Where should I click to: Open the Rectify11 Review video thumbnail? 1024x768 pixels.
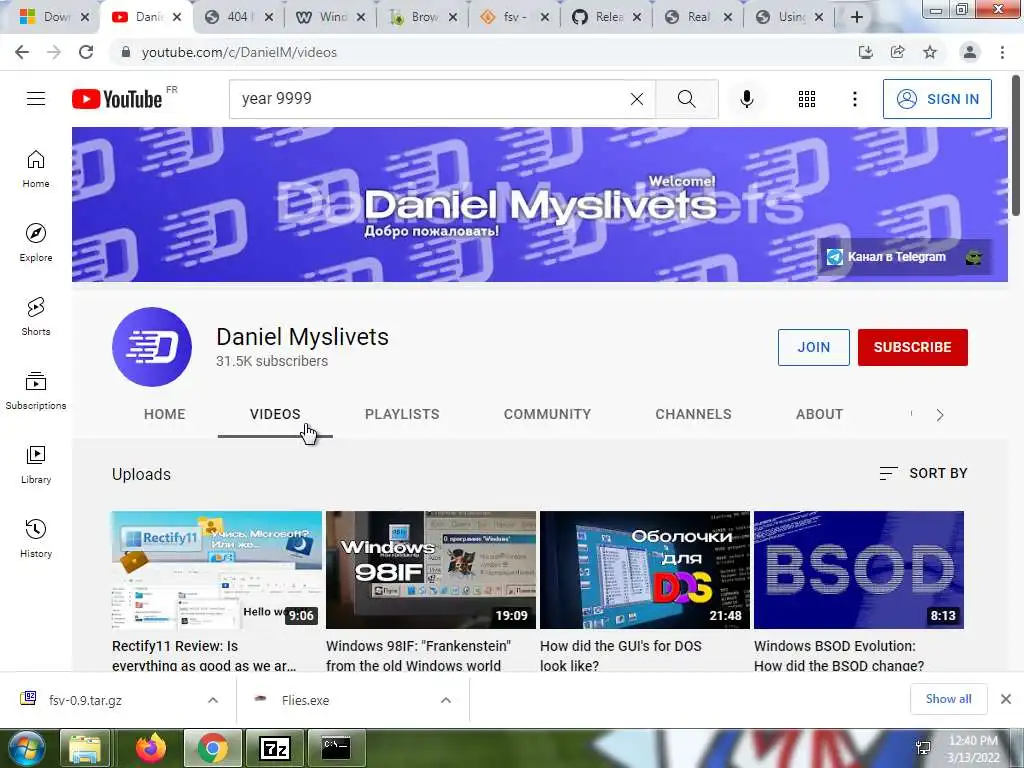click(x=217, y=570)
